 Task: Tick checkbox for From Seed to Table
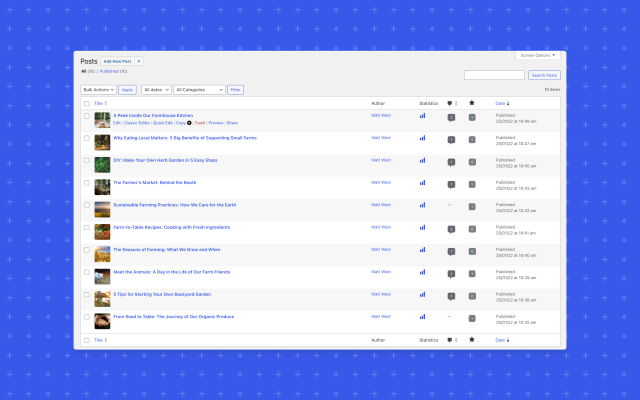tap(87, 317)
